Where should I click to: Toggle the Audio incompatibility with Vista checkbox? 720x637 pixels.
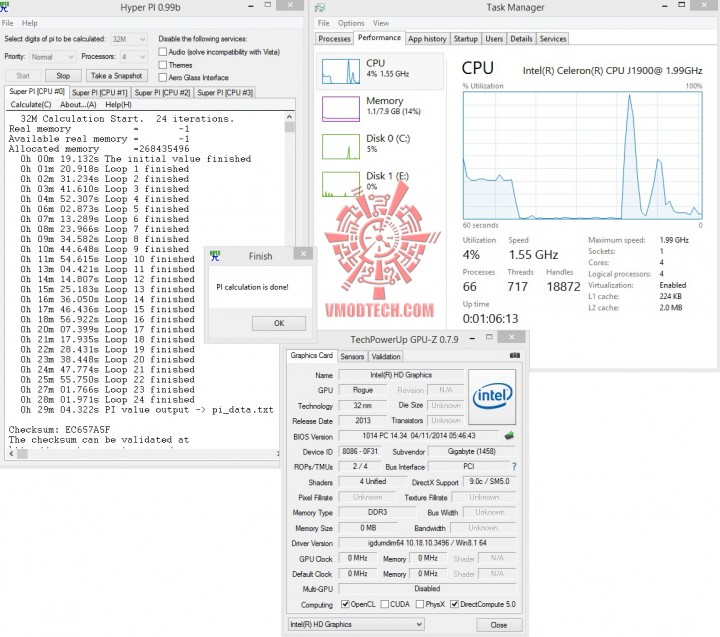(163, 52)
